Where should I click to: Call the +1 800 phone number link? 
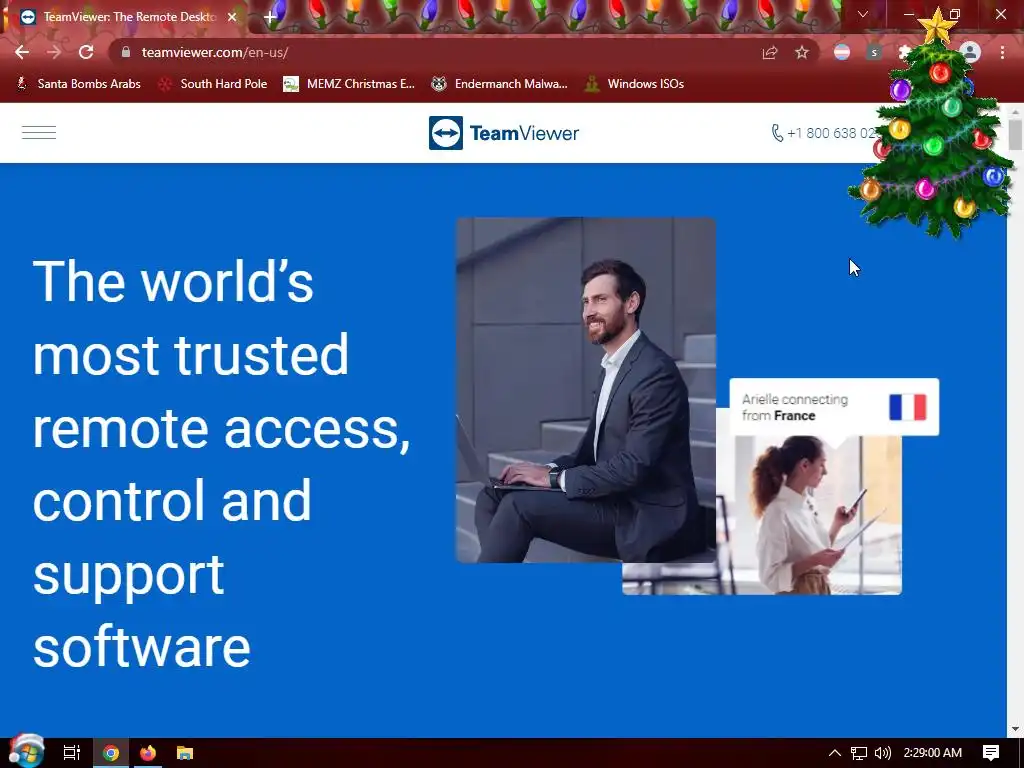click(x=824, y=133)
